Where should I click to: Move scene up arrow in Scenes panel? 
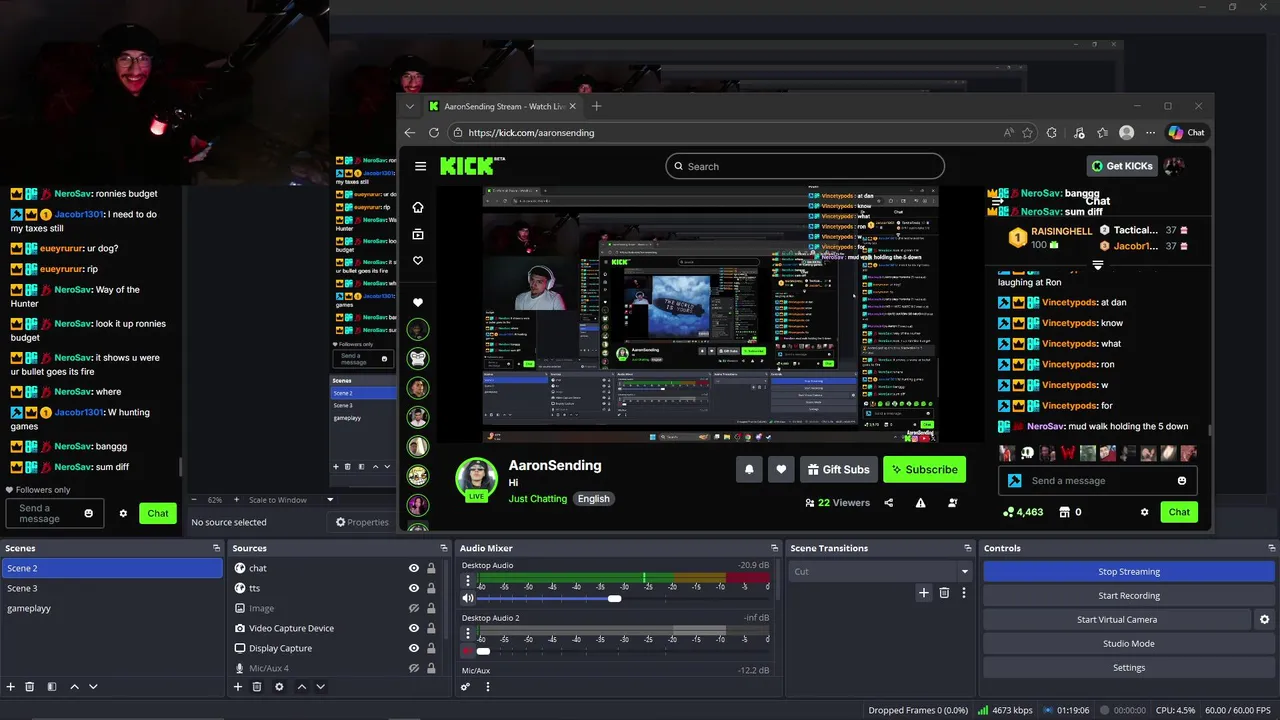[75, 687]
